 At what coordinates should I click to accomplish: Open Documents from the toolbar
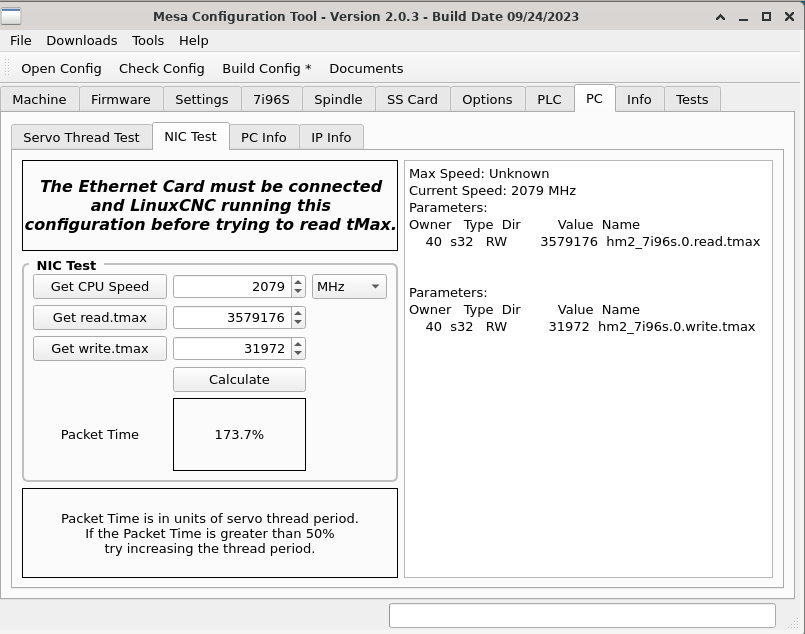pyautogui.click(x=366, y=69)
